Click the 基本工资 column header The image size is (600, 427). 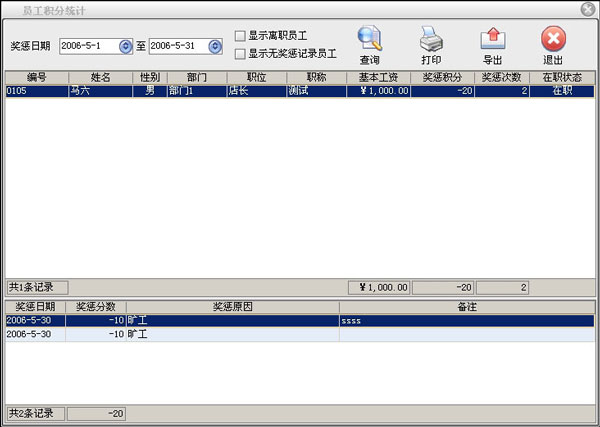[x=379, y=77]
